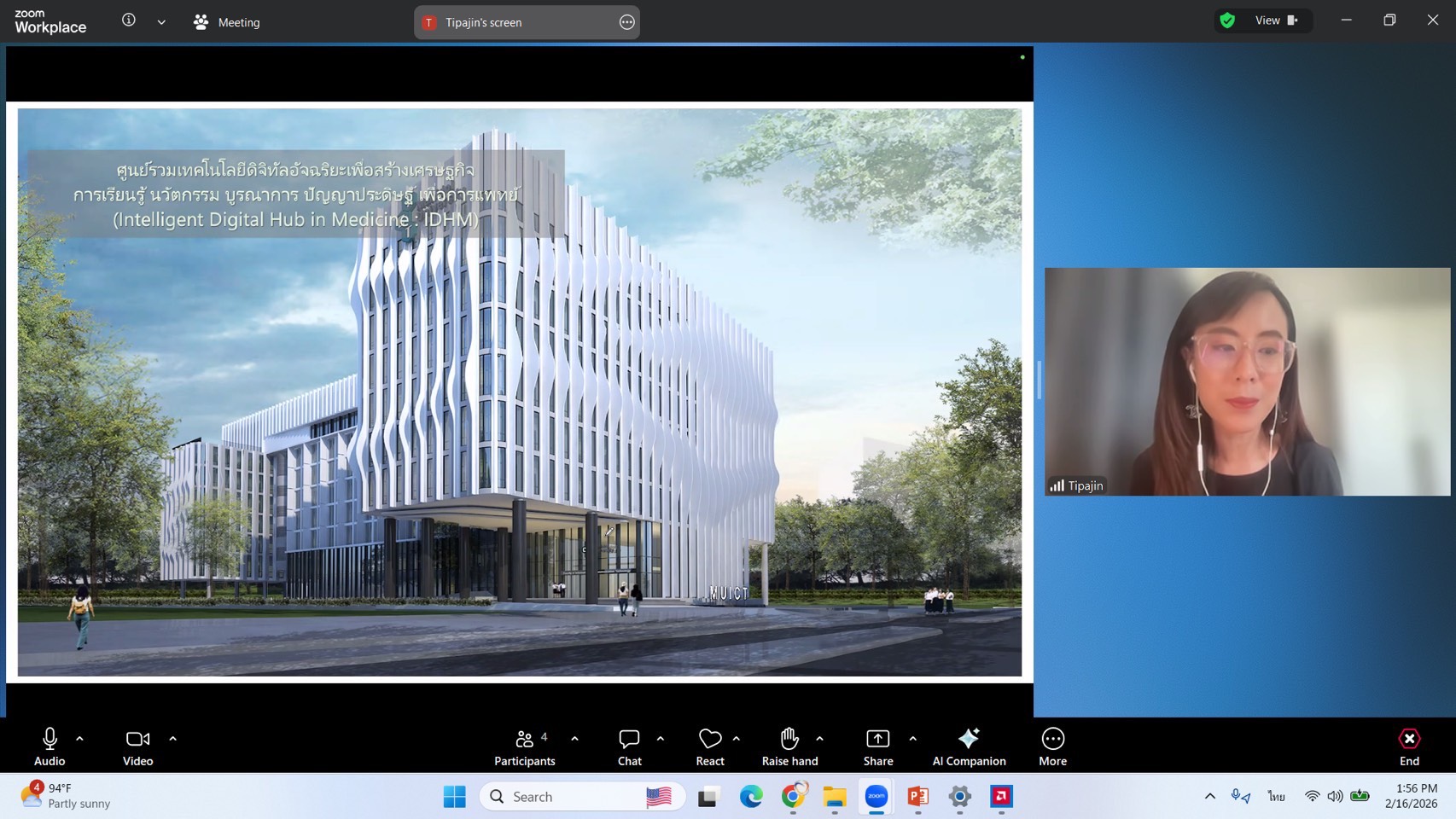Switch the Thai input language indicator

(x=1276, y=796)
